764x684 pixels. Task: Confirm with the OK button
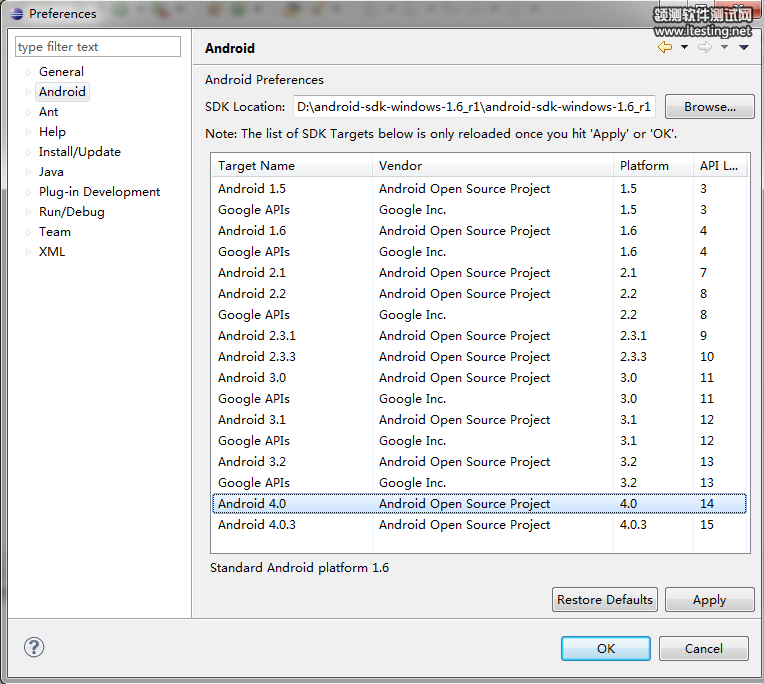point(606,648)
